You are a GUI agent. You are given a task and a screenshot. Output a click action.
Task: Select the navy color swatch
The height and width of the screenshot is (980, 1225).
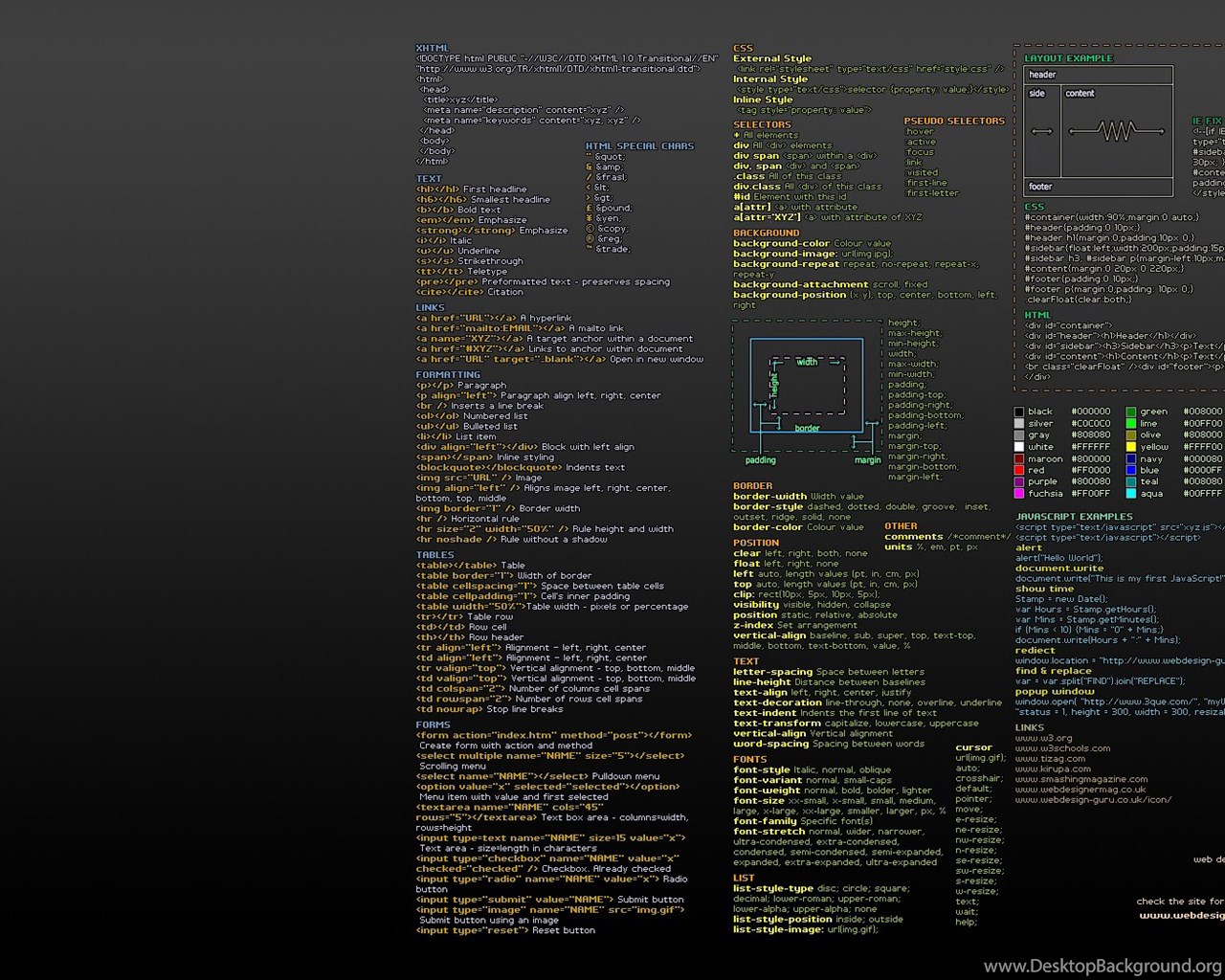click(x=1131, y=458)
